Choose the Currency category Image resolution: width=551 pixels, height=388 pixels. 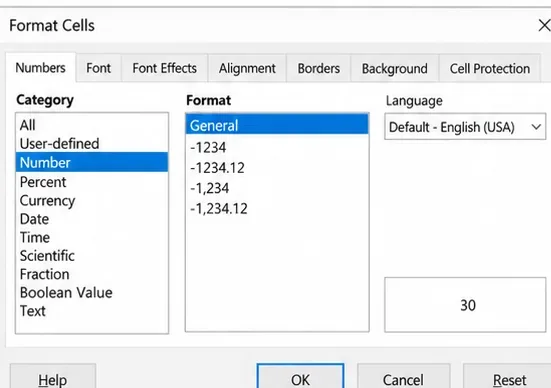click(x=92, y=200)
